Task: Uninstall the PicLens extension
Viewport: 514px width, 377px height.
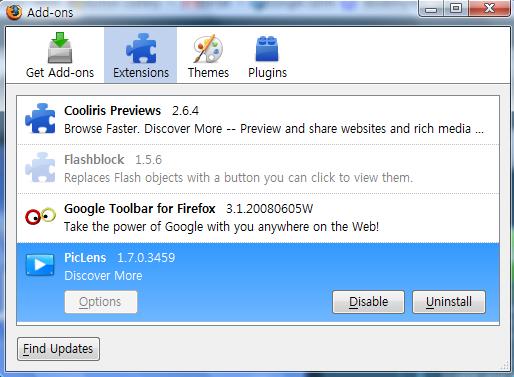Action: click(x=449, y=302)
